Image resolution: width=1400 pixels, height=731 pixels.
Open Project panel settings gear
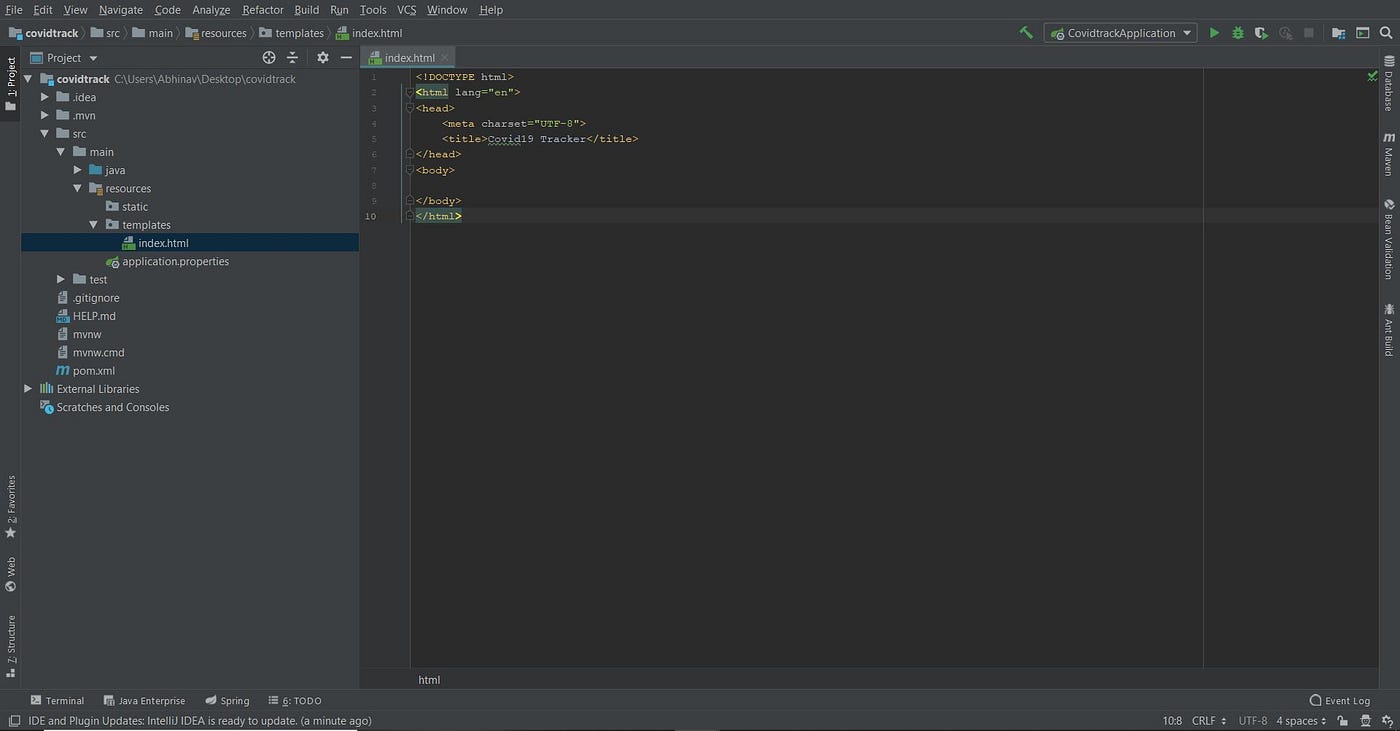pyautogui.click(x=322, y=57)
